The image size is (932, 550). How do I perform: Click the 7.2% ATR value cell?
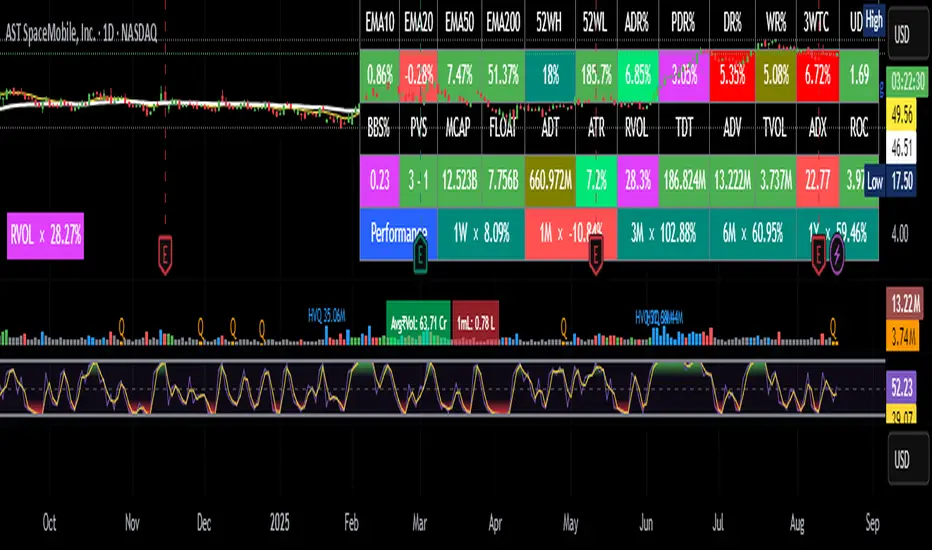coord(596,181)
